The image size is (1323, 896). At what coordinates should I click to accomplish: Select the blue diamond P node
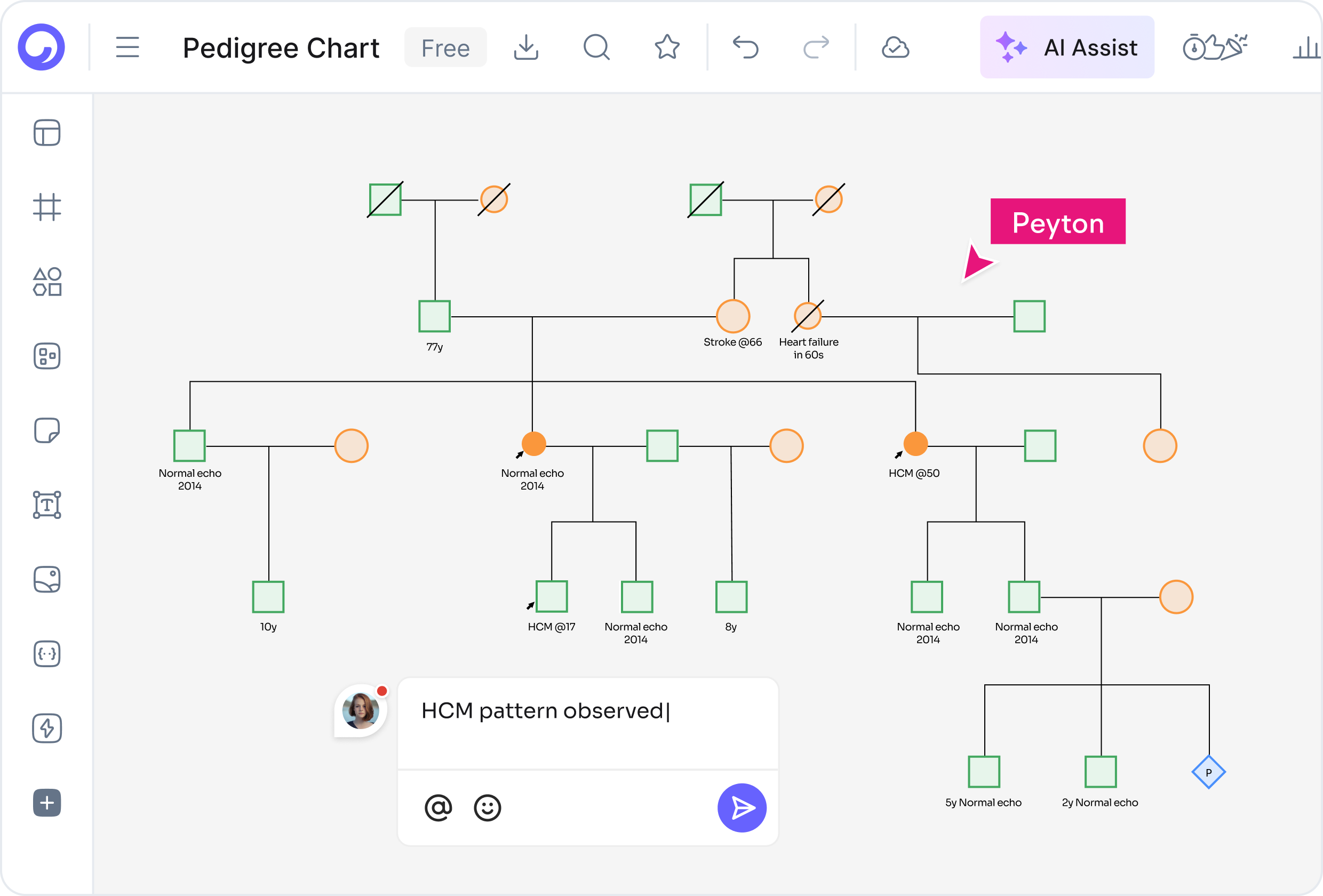(1209, 772)
